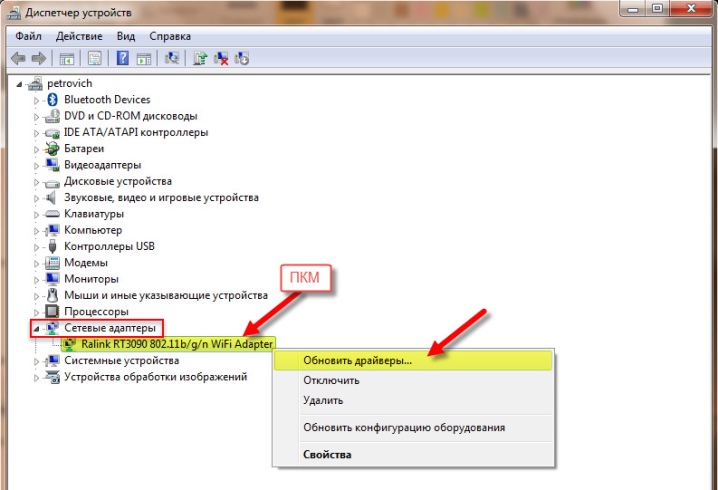The image size is (718, 490).
Task: Click the disable device toolbar icon with down arrow
Action: pyautogui.click(x=241, y=58)
